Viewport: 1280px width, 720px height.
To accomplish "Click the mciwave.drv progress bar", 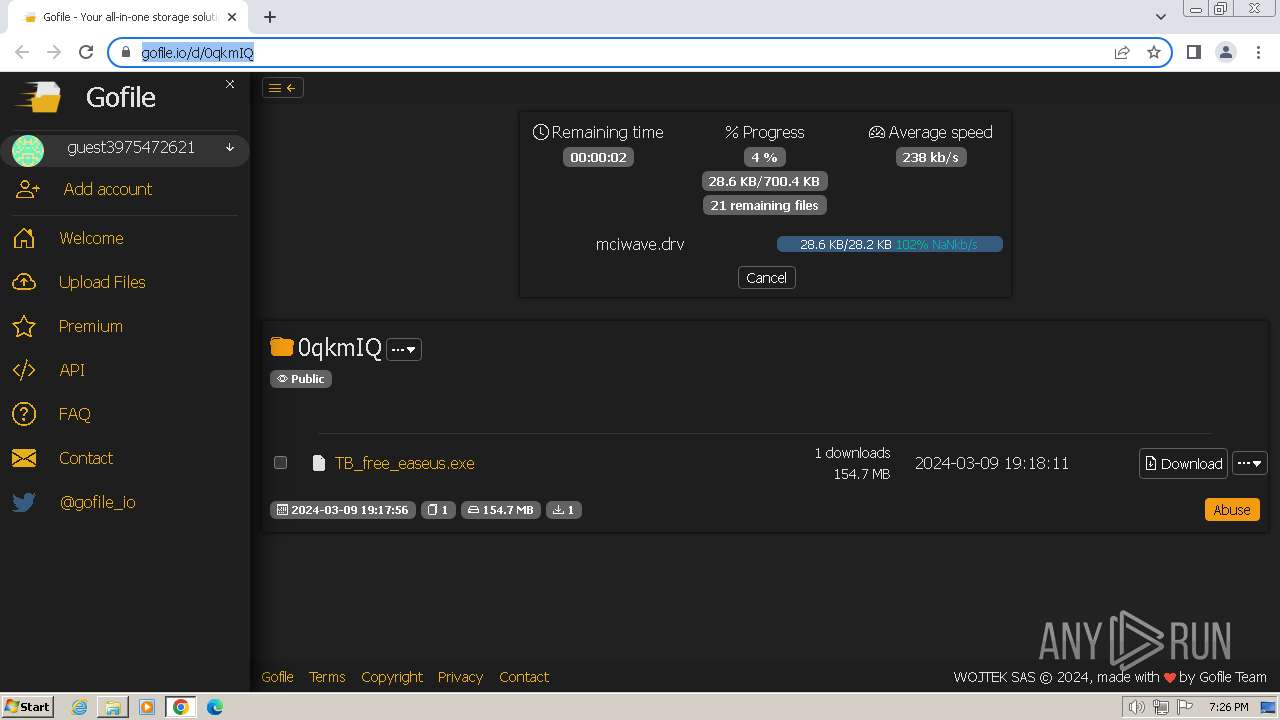I will point(889,244).
